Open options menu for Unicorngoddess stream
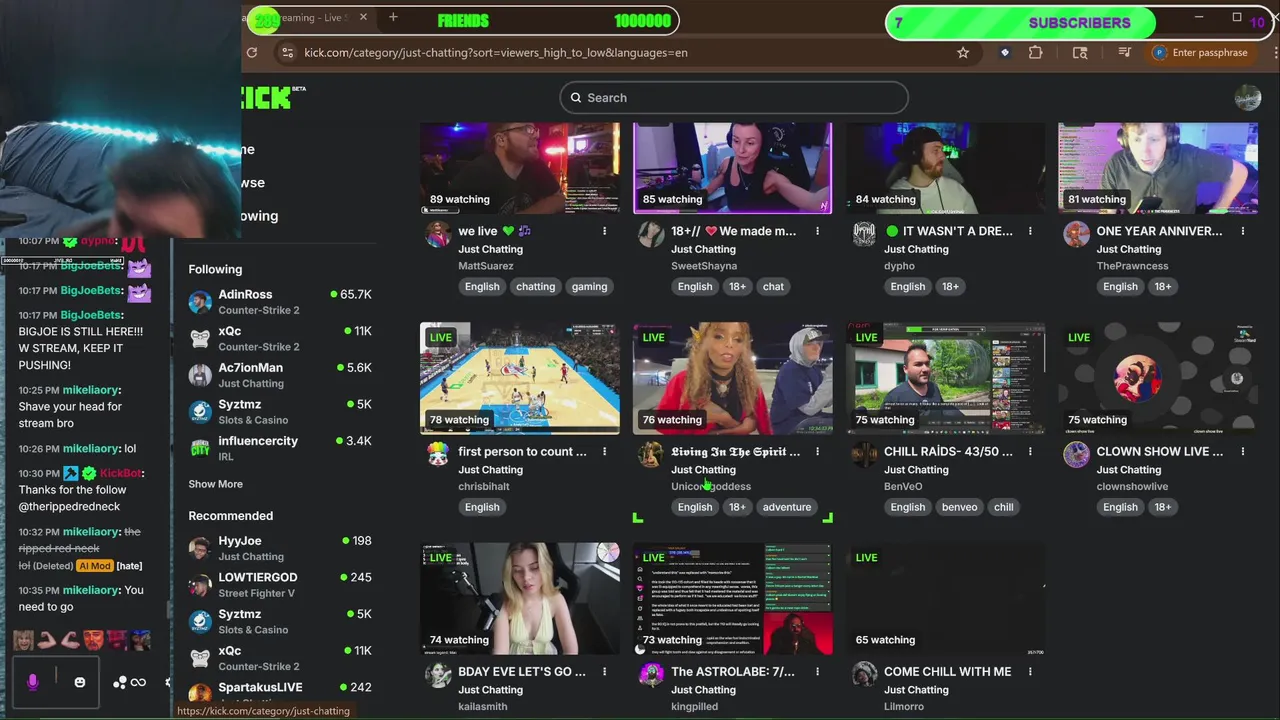The height and width of the screenshot is (720, 1280). (x=817, y=451)
